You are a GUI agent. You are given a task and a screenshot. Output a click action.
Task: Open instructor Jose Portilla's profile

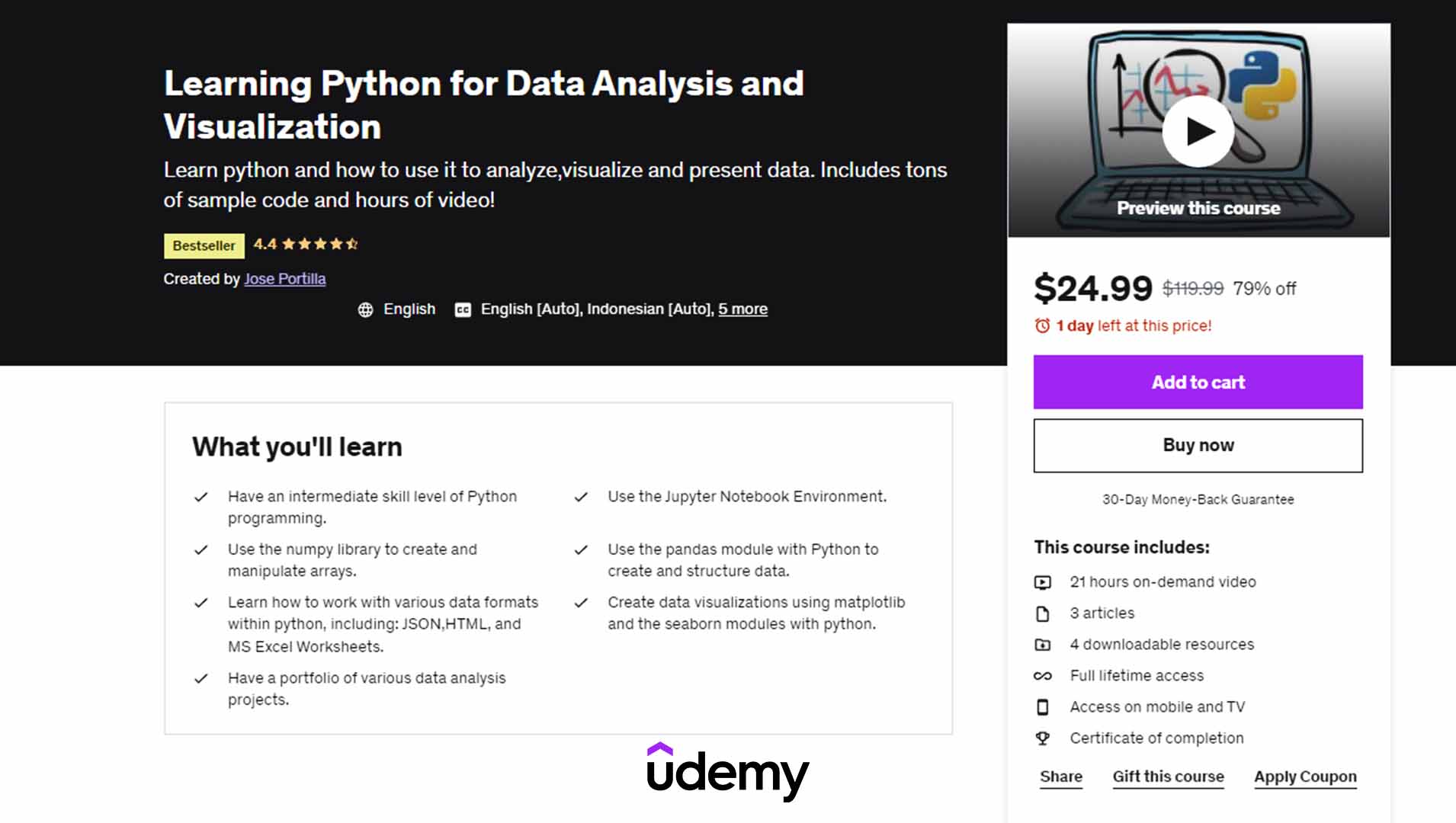tap(284, 279)
